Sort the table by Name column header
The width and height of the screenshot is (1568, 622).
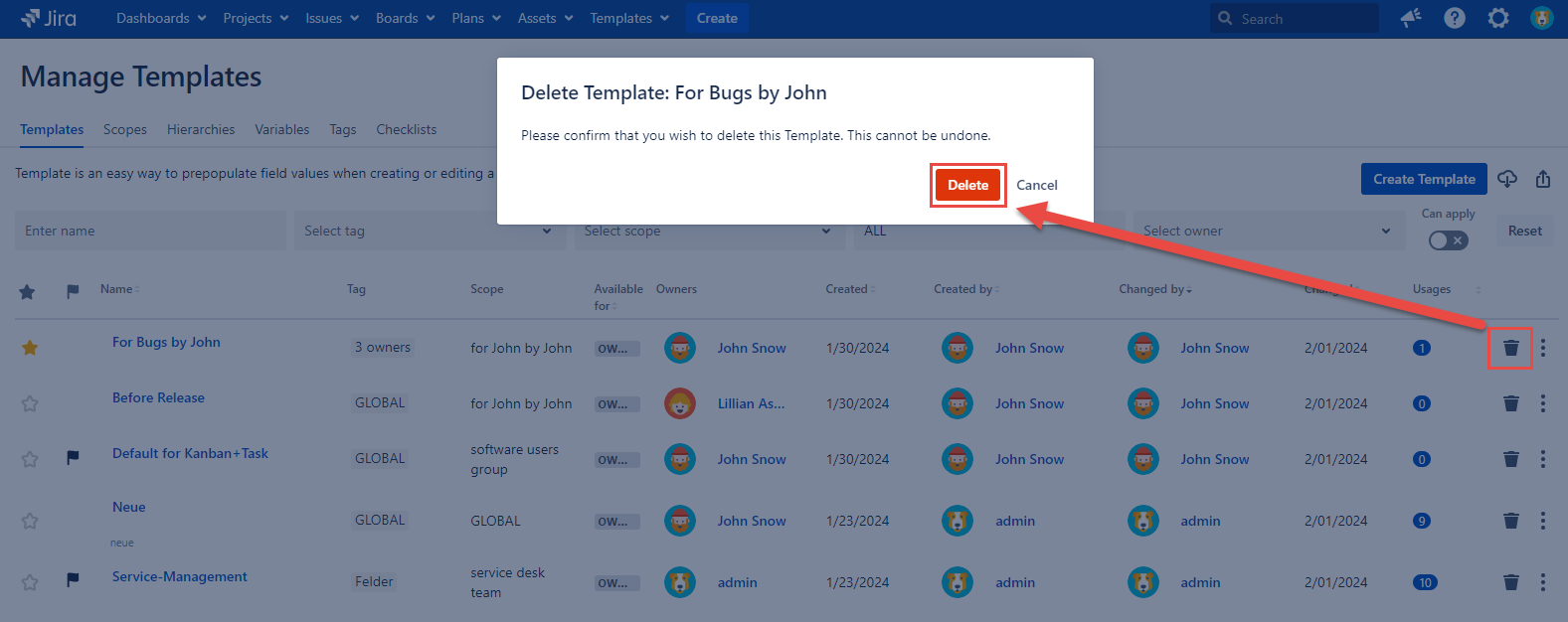coord(118,289)
